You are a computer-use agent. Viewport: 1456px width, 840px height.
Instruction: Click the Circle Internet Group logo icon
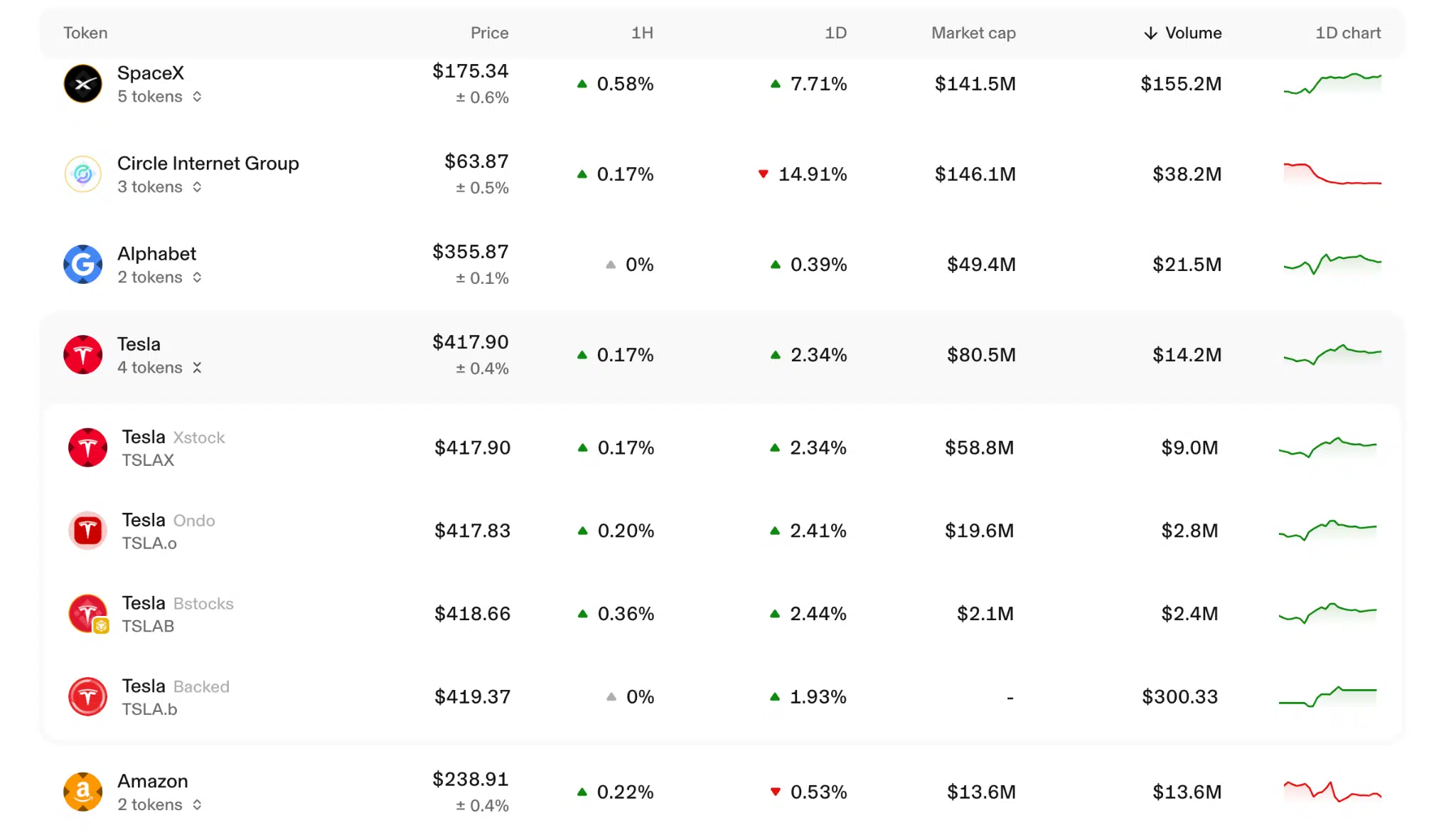pyautogui.click(x=83, y=174)
